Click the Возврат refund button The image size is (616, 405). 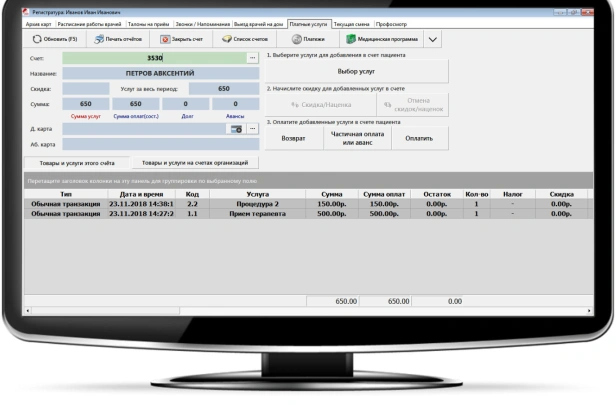tap(293, 138)
